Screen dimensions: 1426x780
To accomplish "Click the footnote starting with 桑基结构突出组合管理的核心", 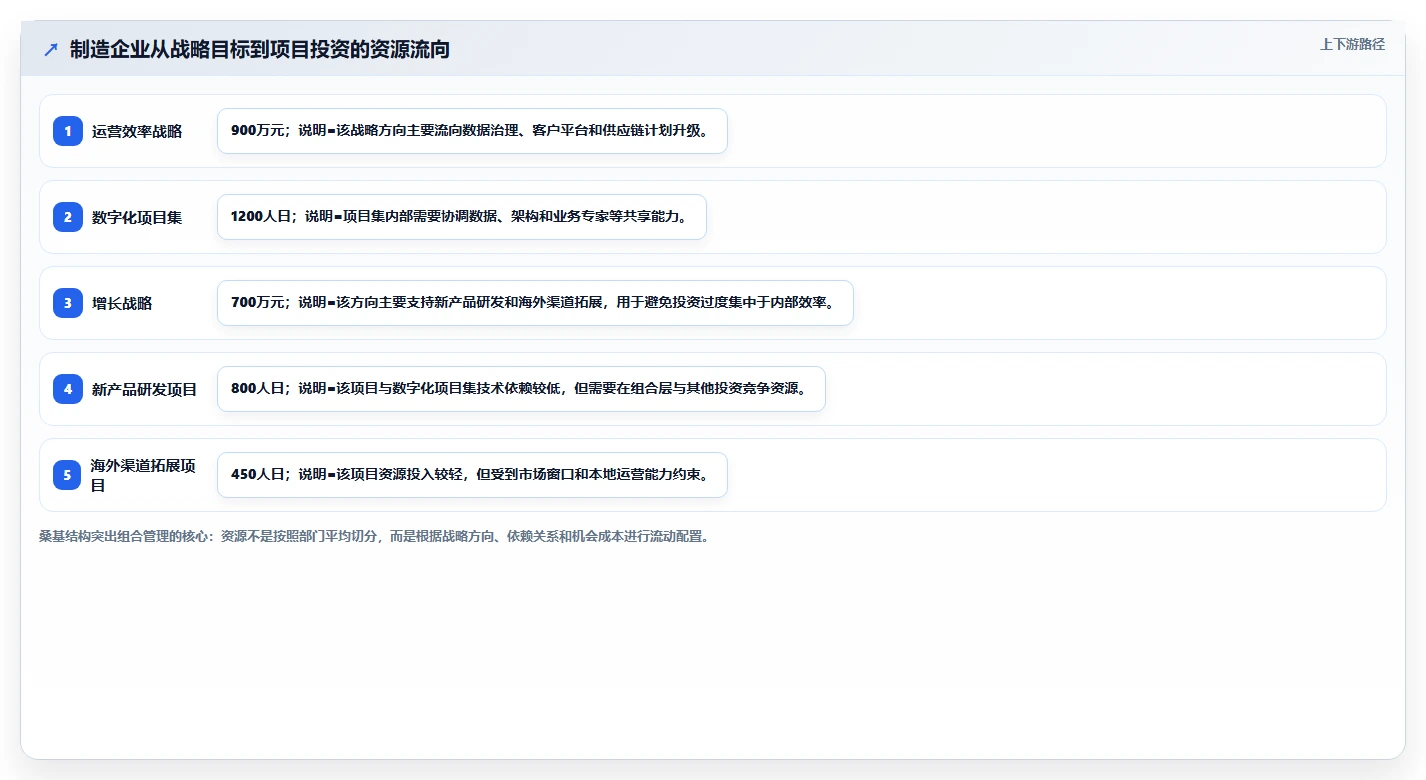I will [x=375, y=536].
